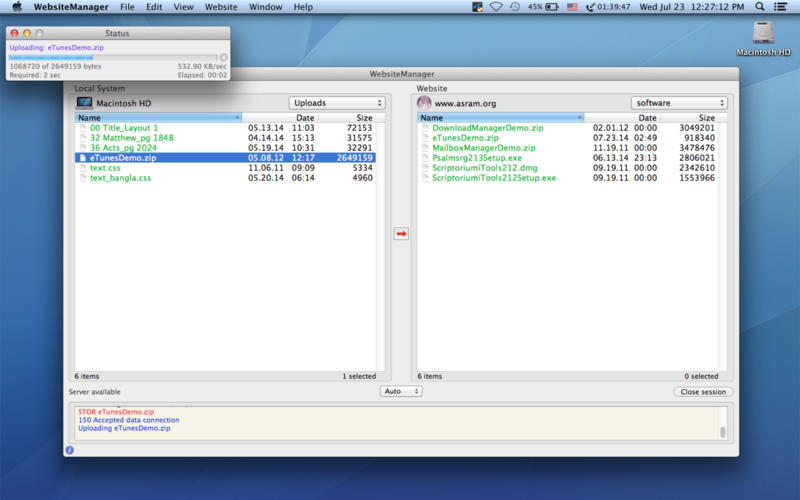Click the Time Machine menu bar icon
The height and width of the screenshot is (500, 800).
point(514,7)
